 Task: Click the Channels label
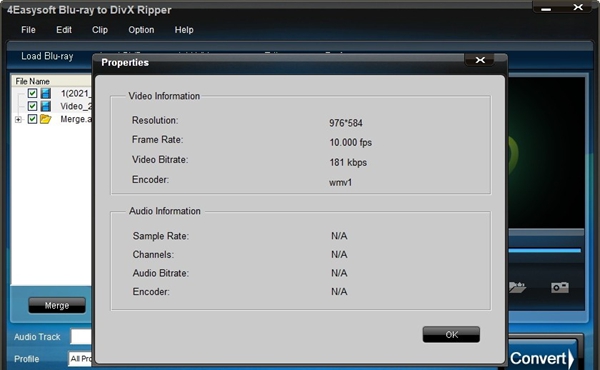(153, 254)
